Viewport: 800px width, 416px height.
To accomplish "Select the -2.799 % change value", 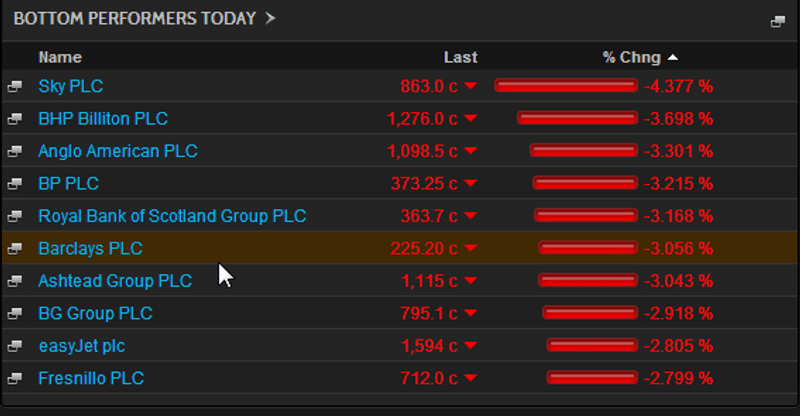I will [679, 378].
